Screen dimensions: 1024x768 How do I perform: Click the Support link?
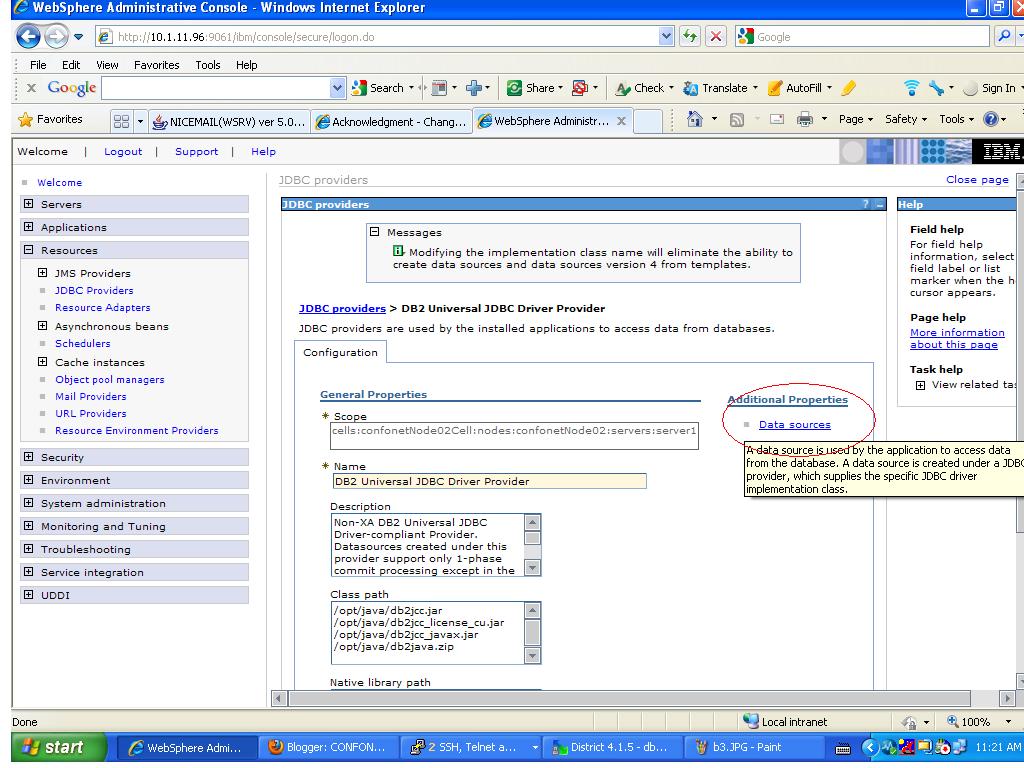pos(197,152)
